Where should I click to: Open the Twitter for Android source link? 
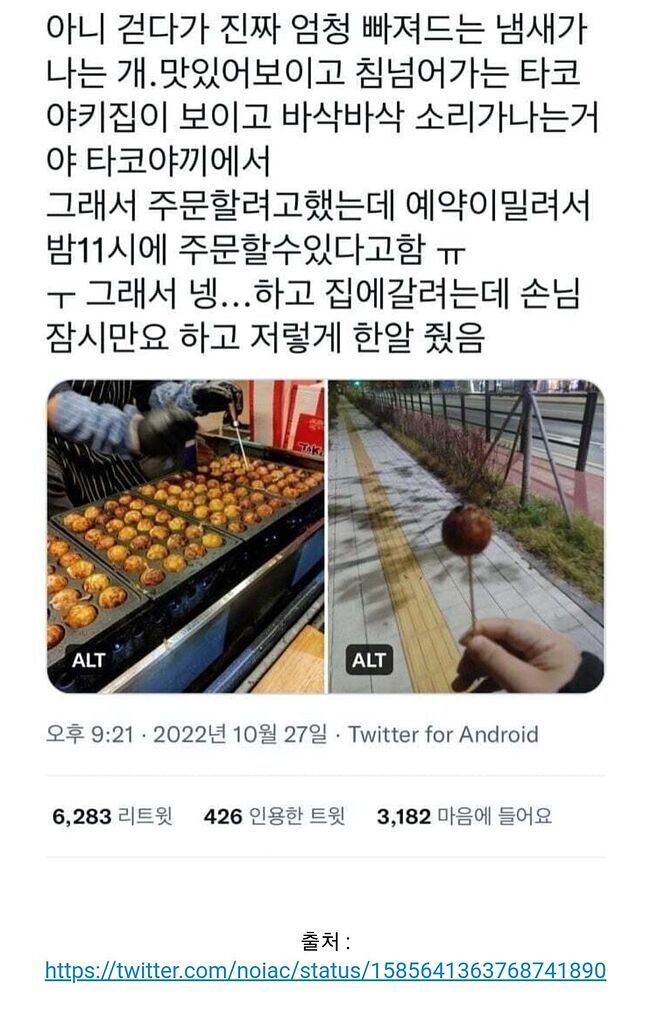pyautogui.click(x=443, y=734)
